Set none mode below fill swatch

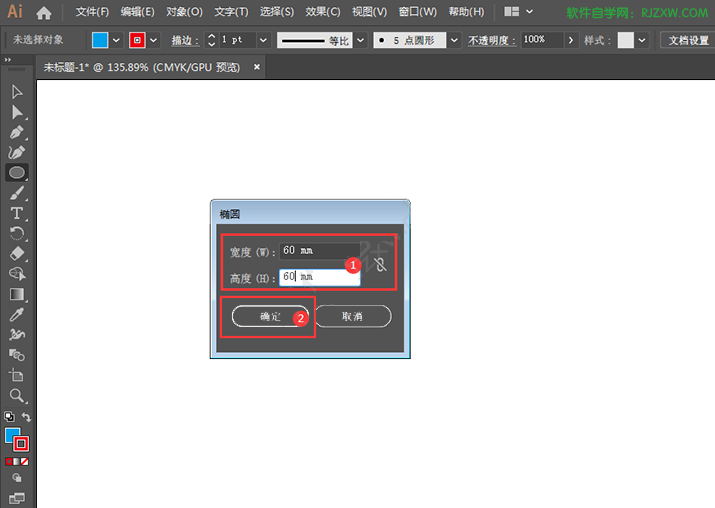(x=25, y=461)
